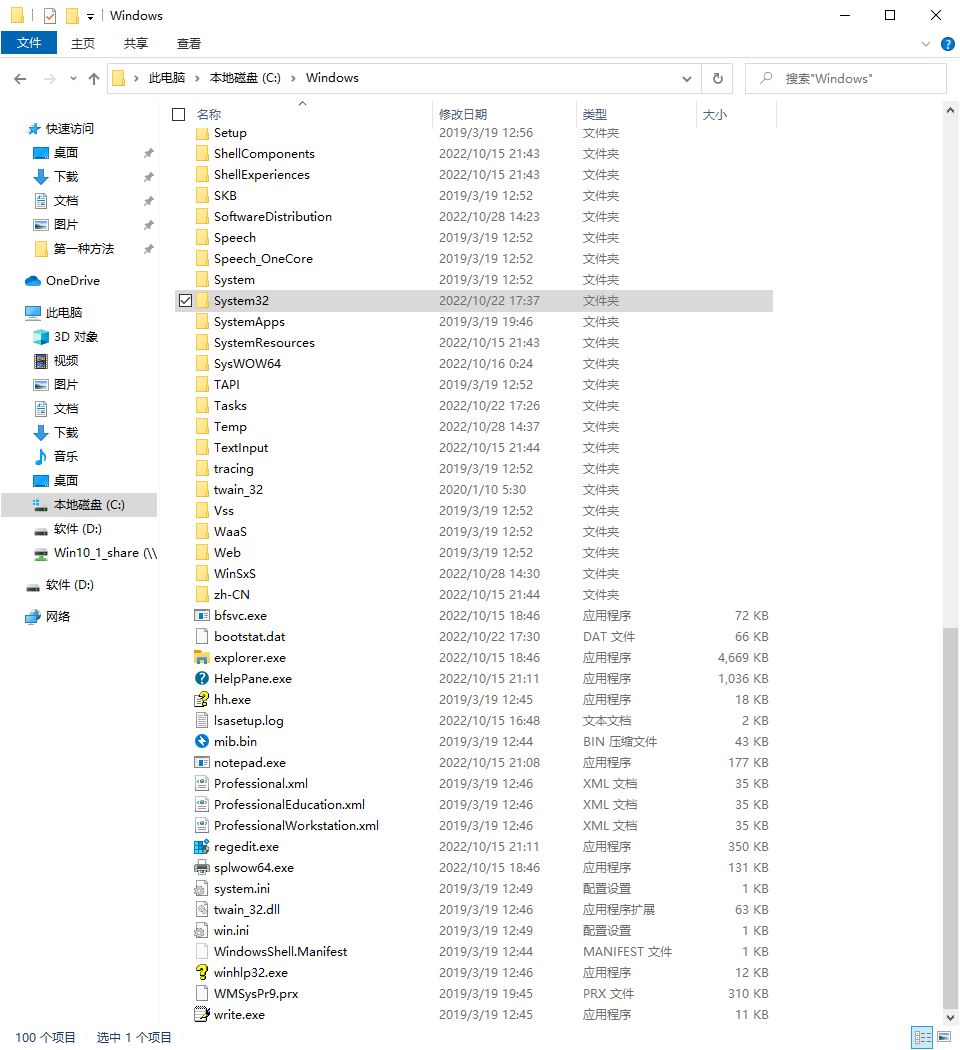Click 此电脑 in the address breadcrumb
The width and height of the screenshot is (960, 1050).
tap(167, 78)
